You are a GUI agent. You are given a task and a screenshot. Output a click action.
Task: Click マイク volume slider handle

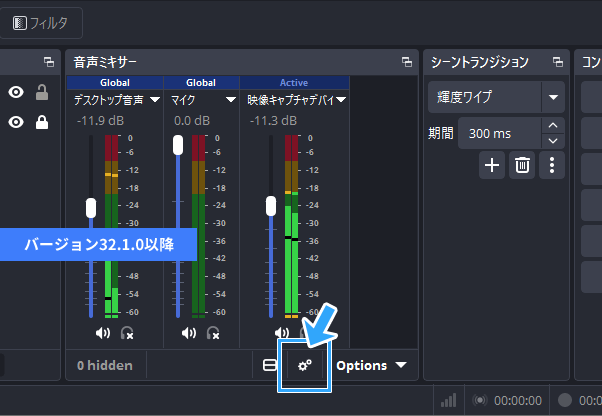pos(178,145)
